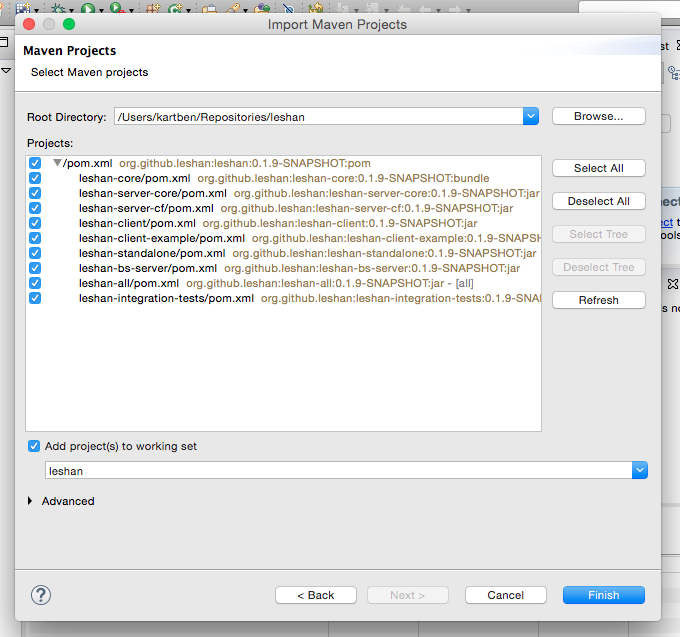Click the red close window button

pyautogui.click(x=29, y=24)
